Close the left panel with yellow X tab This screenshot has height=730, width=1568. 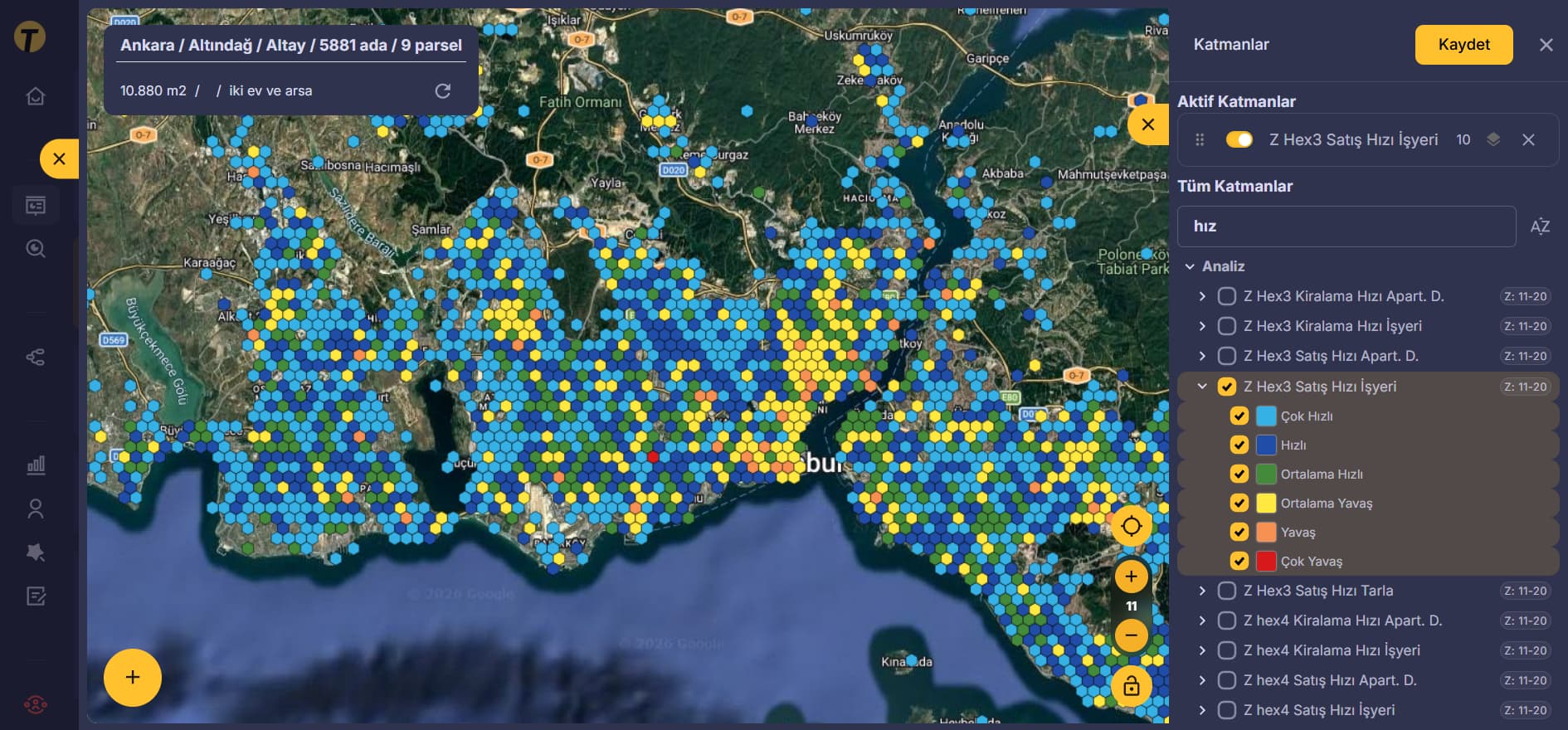(59, 158)
